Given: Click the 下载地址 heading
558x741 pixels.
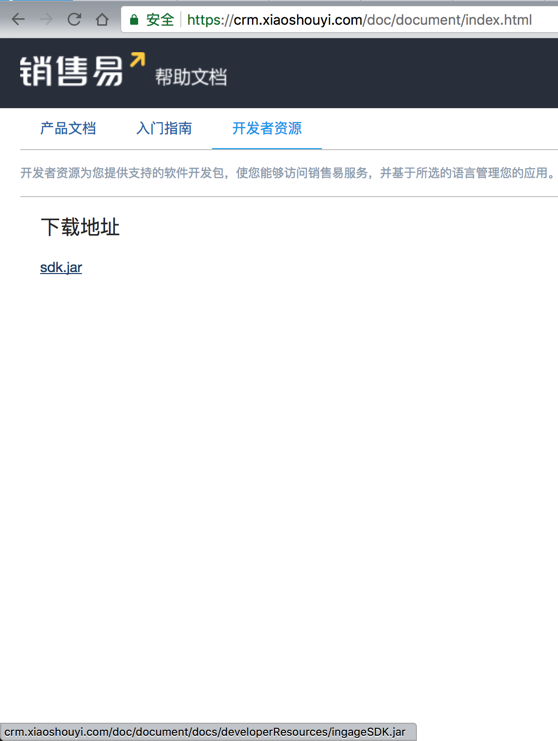Looking at the screenshot, I should 80,227.
